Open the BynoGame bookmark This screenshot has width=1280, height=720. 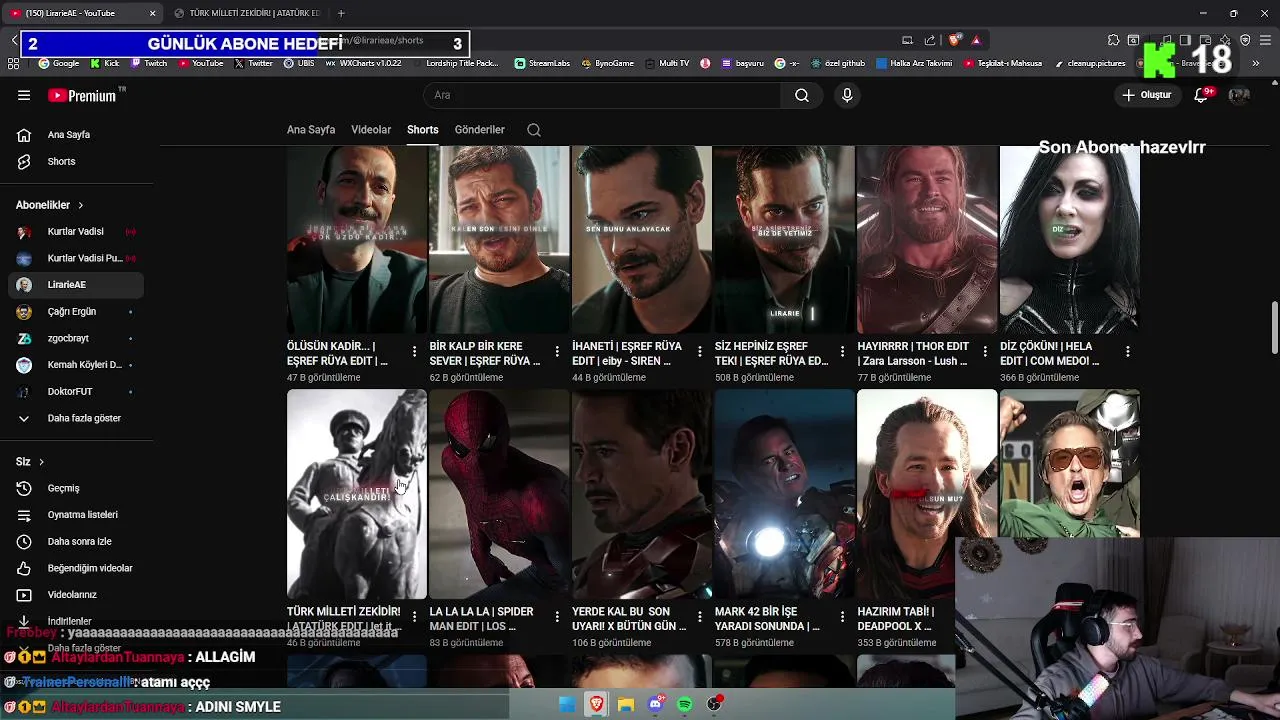pos(607,63)
